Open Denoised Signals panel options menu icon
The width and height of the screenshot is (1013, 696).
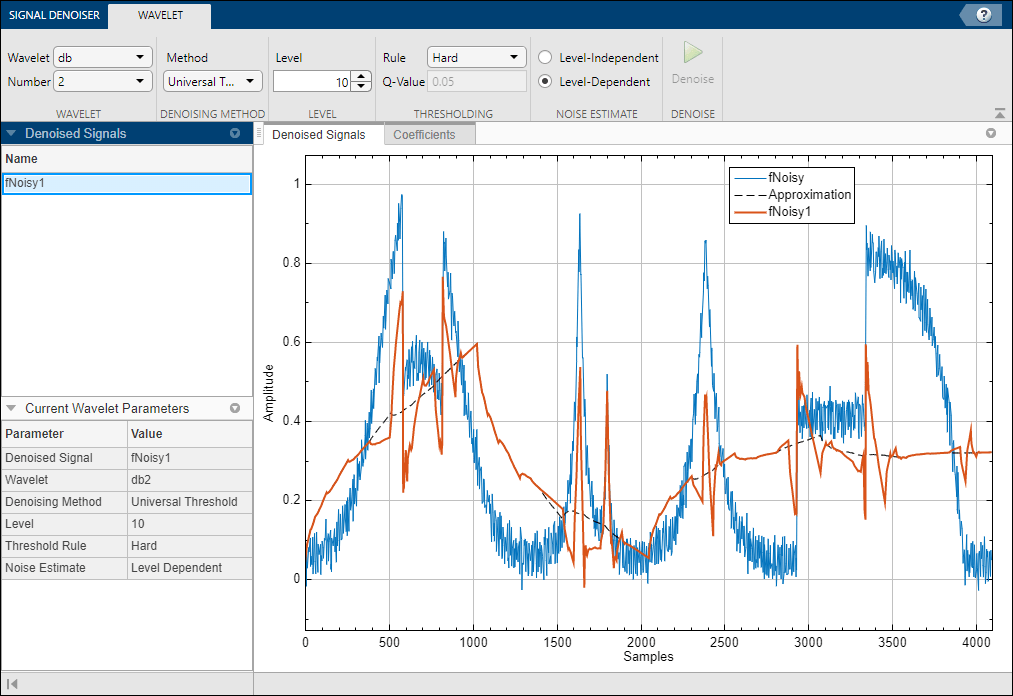point(235,133)
